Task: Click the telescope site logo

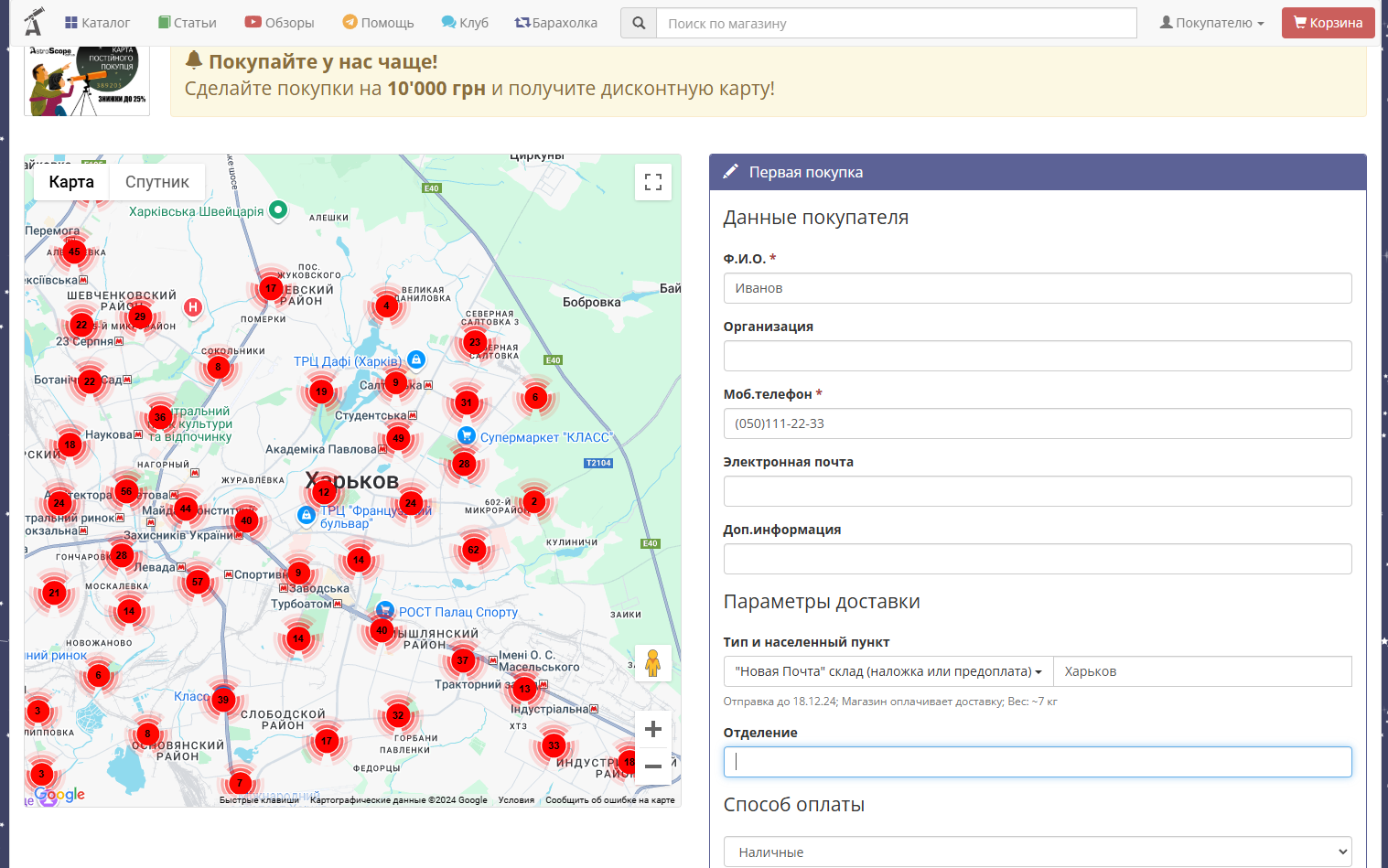Action: tap(34, 21)
